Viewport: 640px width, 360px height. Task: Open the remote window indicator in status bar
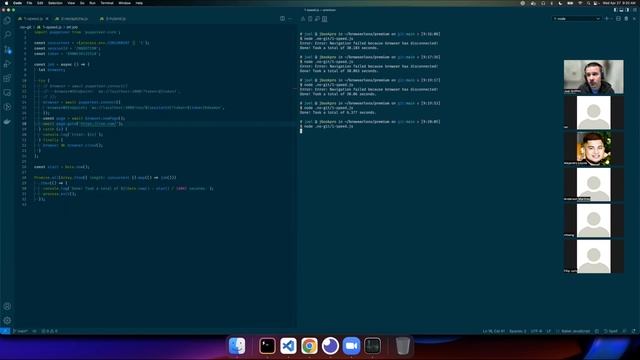click(x=5, y=331)
